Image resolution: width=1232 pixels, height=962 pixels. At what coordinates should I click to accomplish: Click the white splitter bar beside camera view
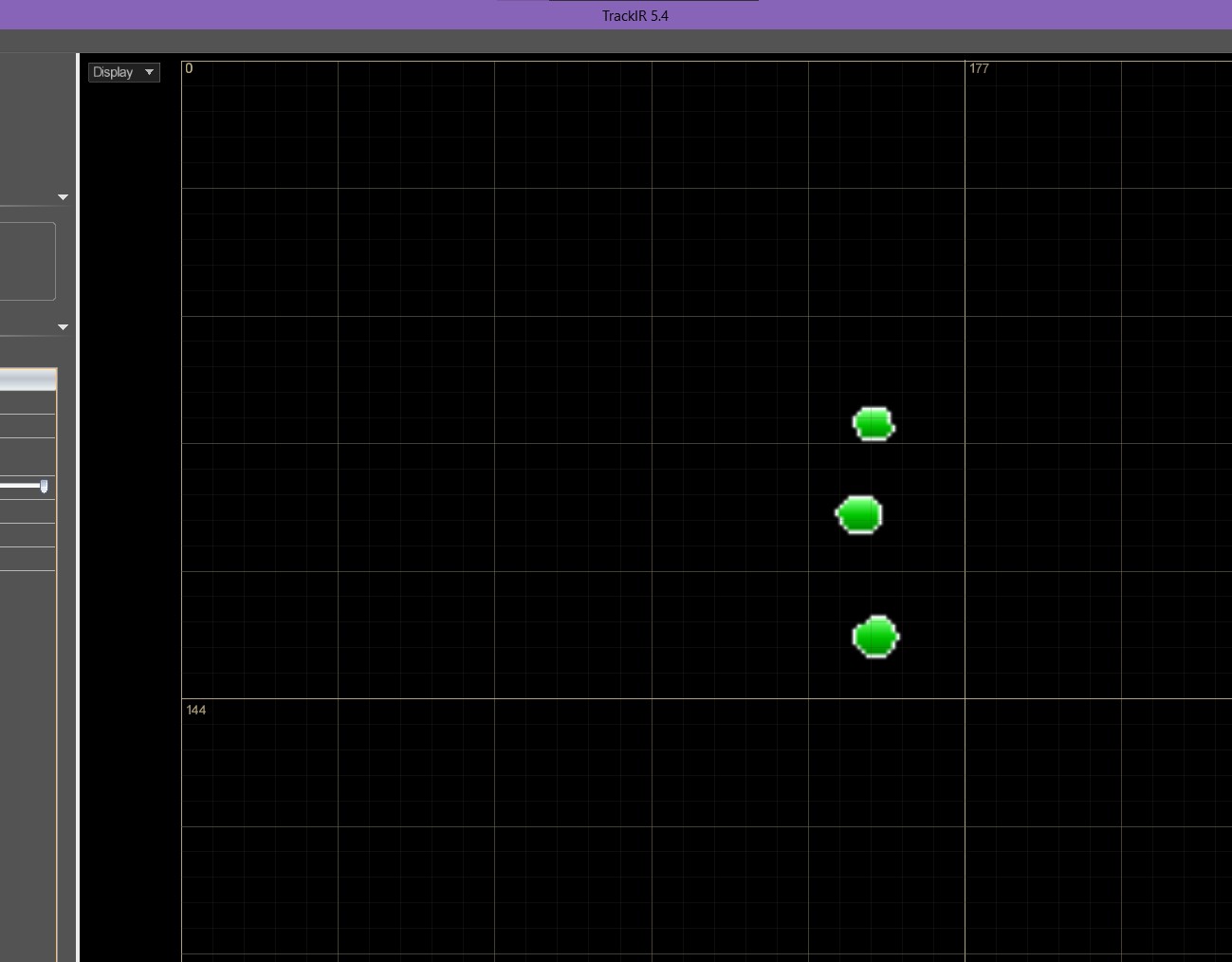78,508
